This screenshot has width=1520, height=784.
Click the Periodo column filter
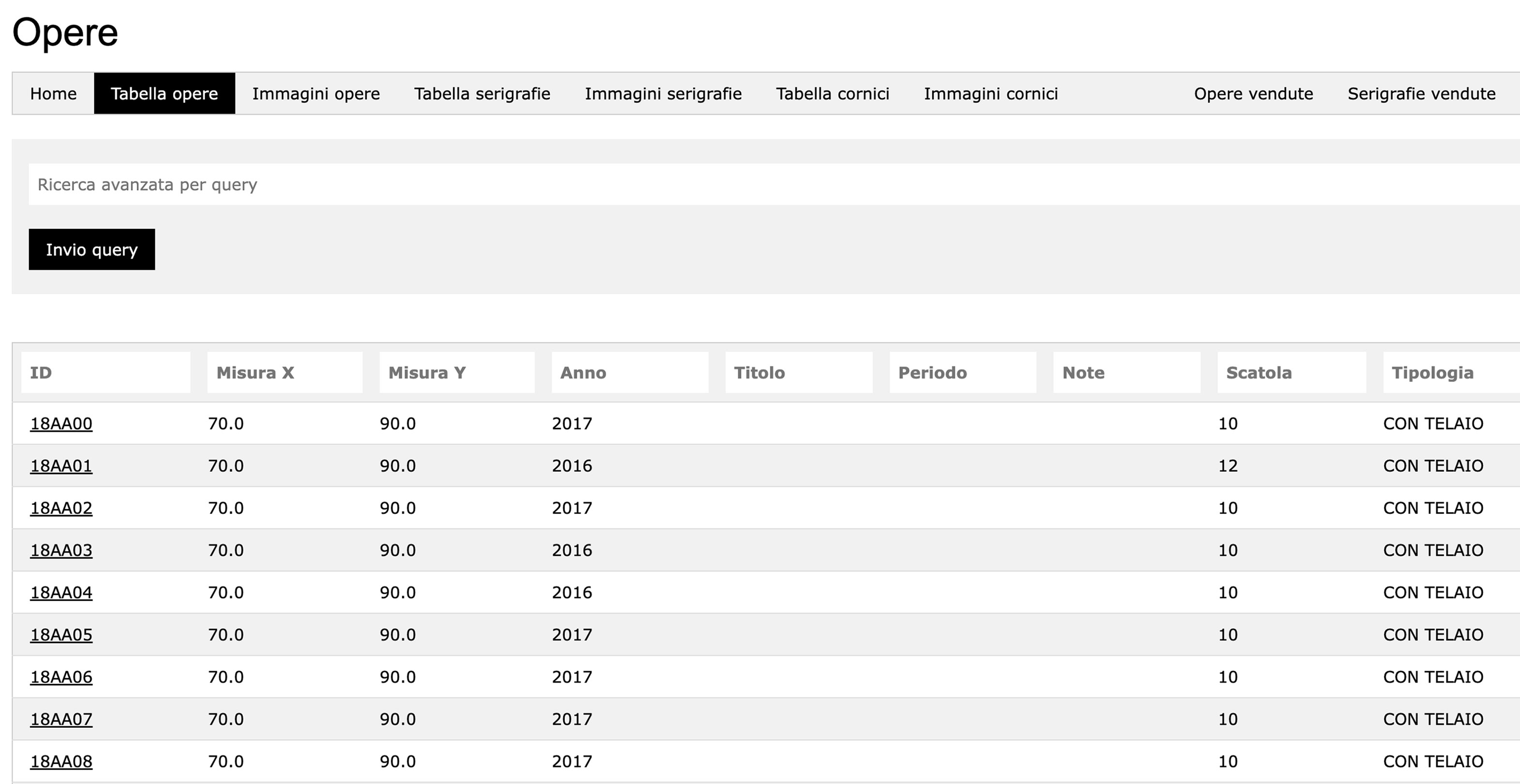click(x=963, y=373)
